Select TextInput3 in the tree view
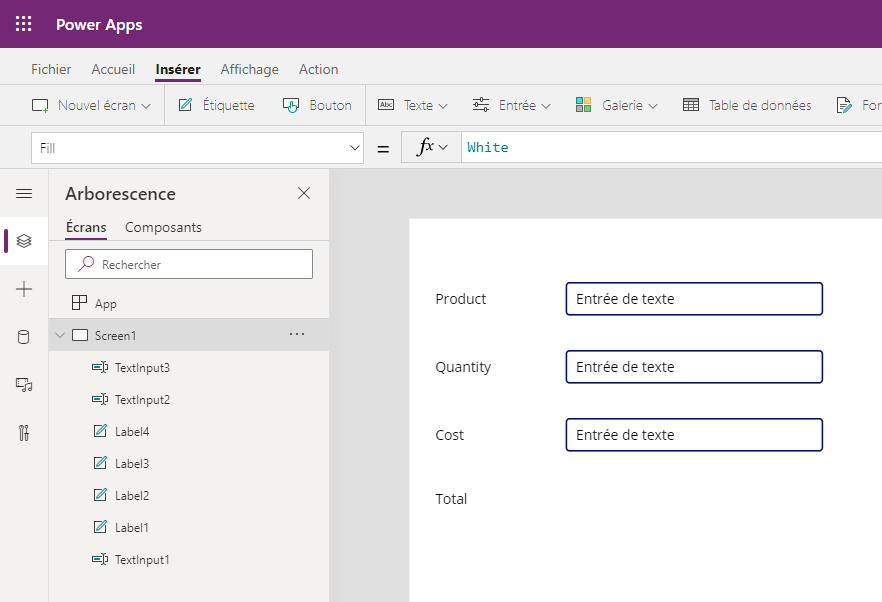Viewport: 882px width, 602px height. (x=141, y=367)
